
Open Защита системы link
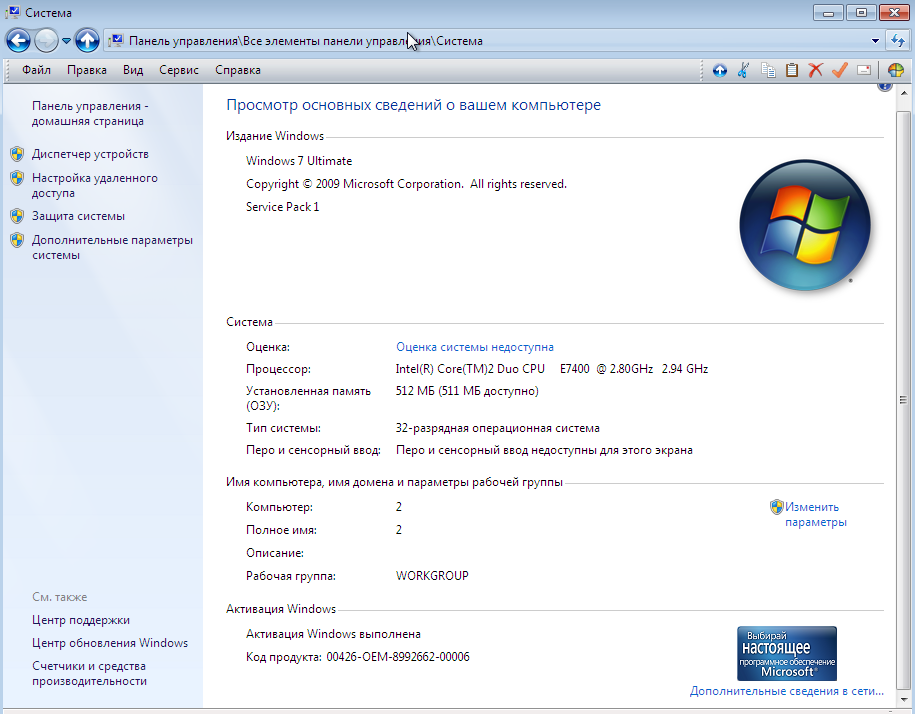pos(78,216)
